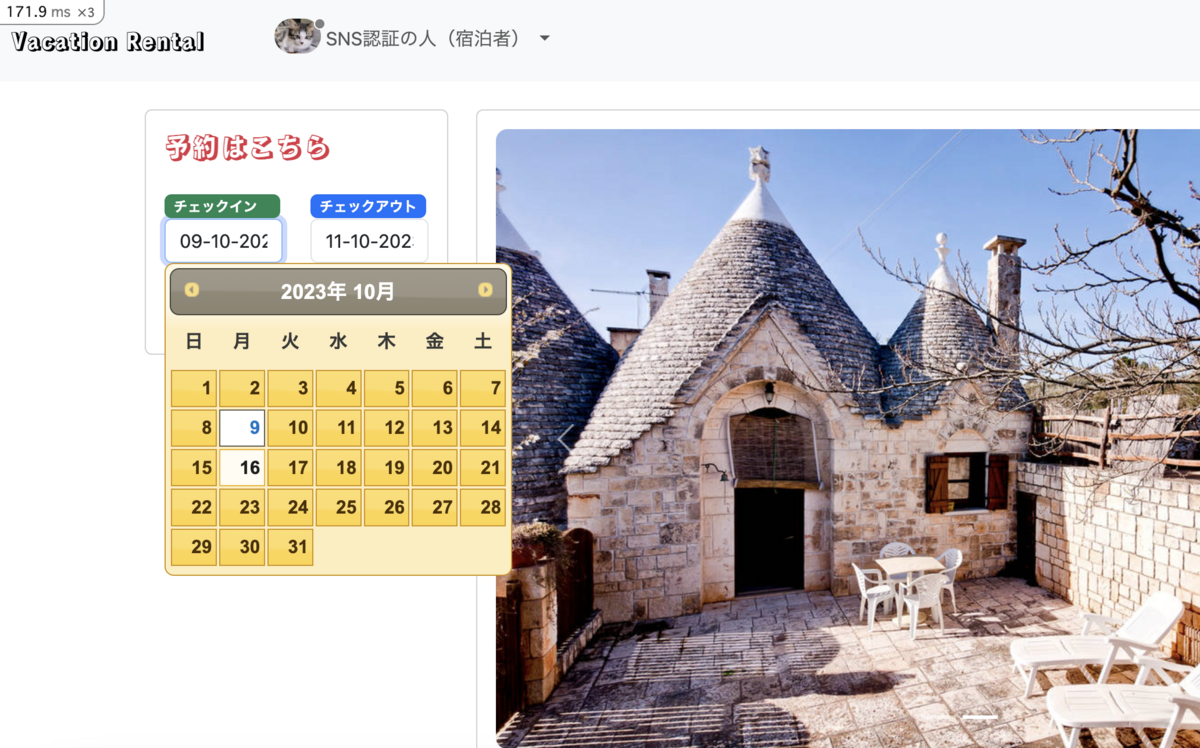The image size is (1200, 748).
Task: Click the 土 weekday header
Action: (x=483, y=341)
